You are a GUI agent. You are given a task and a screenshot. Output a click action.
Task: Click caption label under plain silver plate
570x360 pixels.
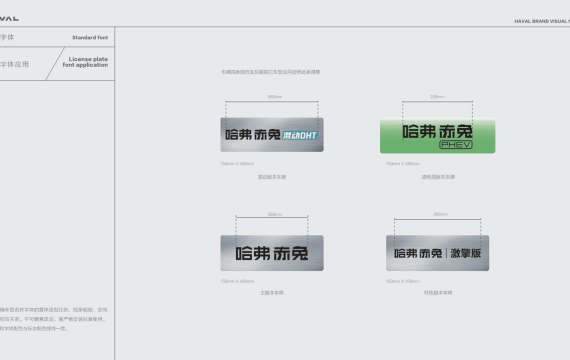pyautogui.click(x=272, y=293)
